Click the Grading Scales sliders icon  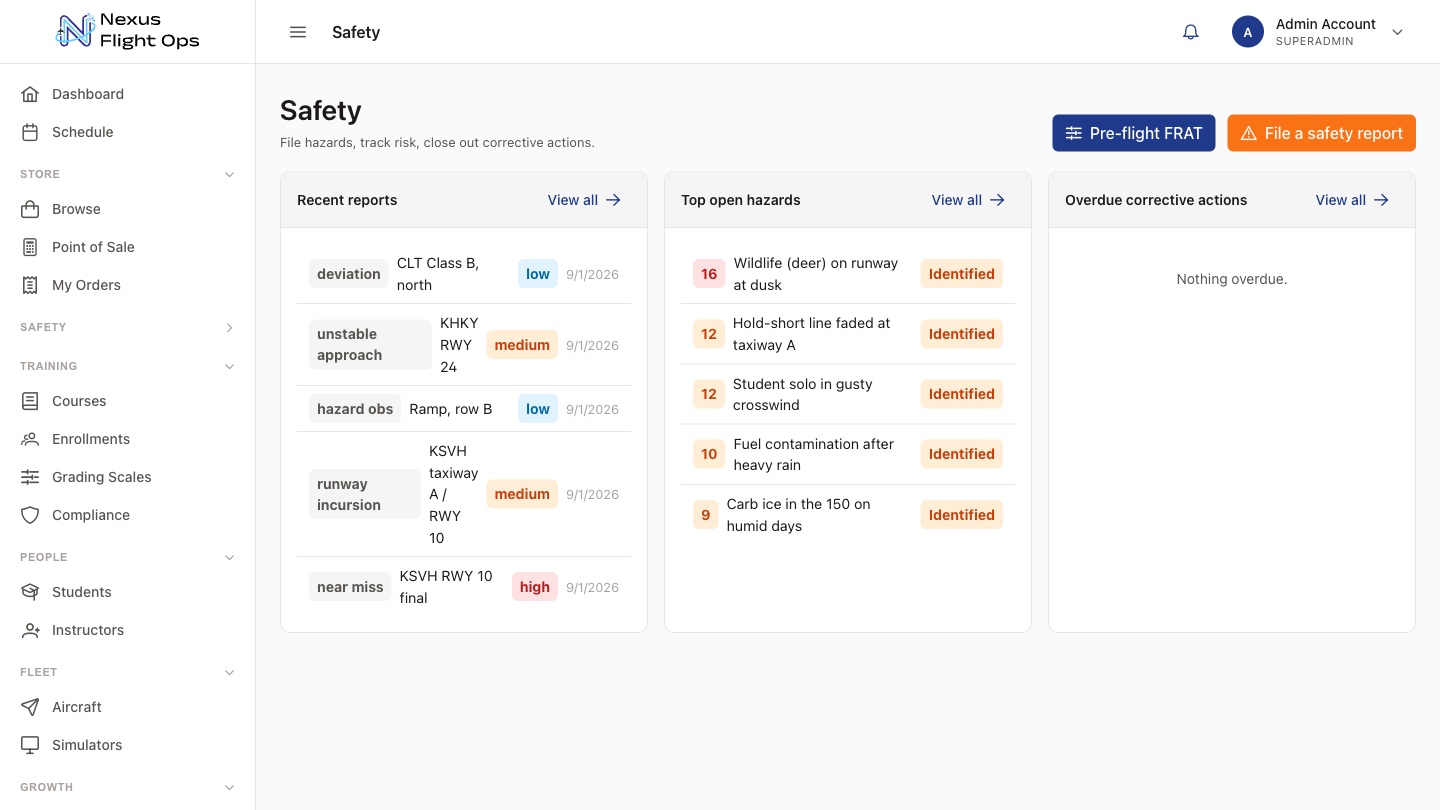pyautogui.click(x=30, y=477)
